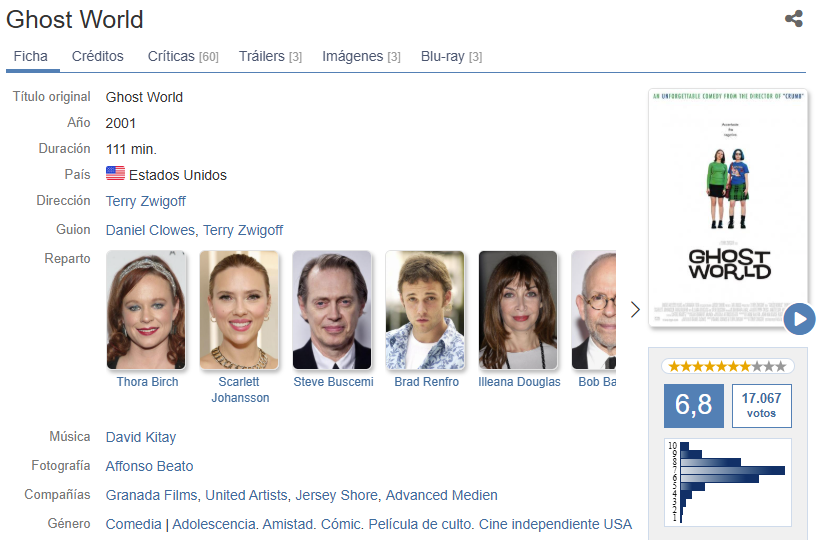Click Illeana Douglas's photo
820x540 pixels.
point(518,310)
